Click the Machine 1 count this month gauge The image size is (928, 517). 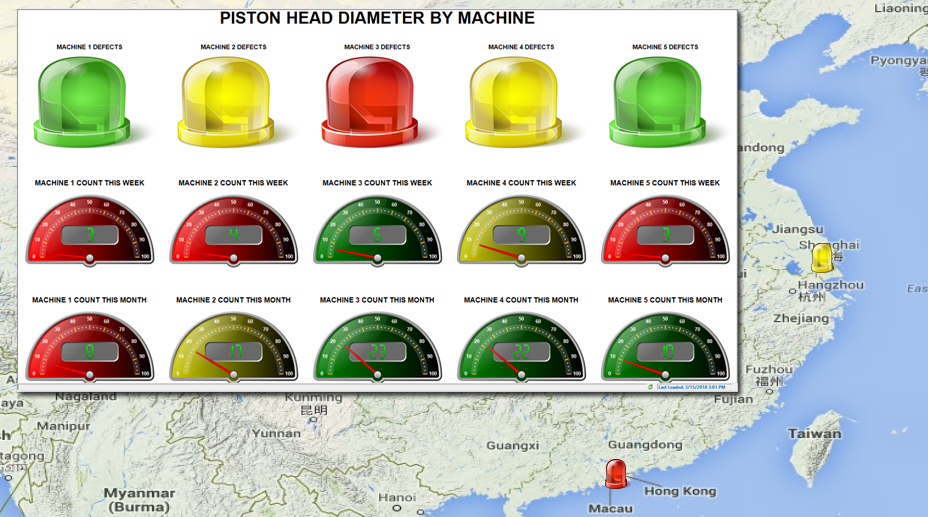click(x=90, y=348)
